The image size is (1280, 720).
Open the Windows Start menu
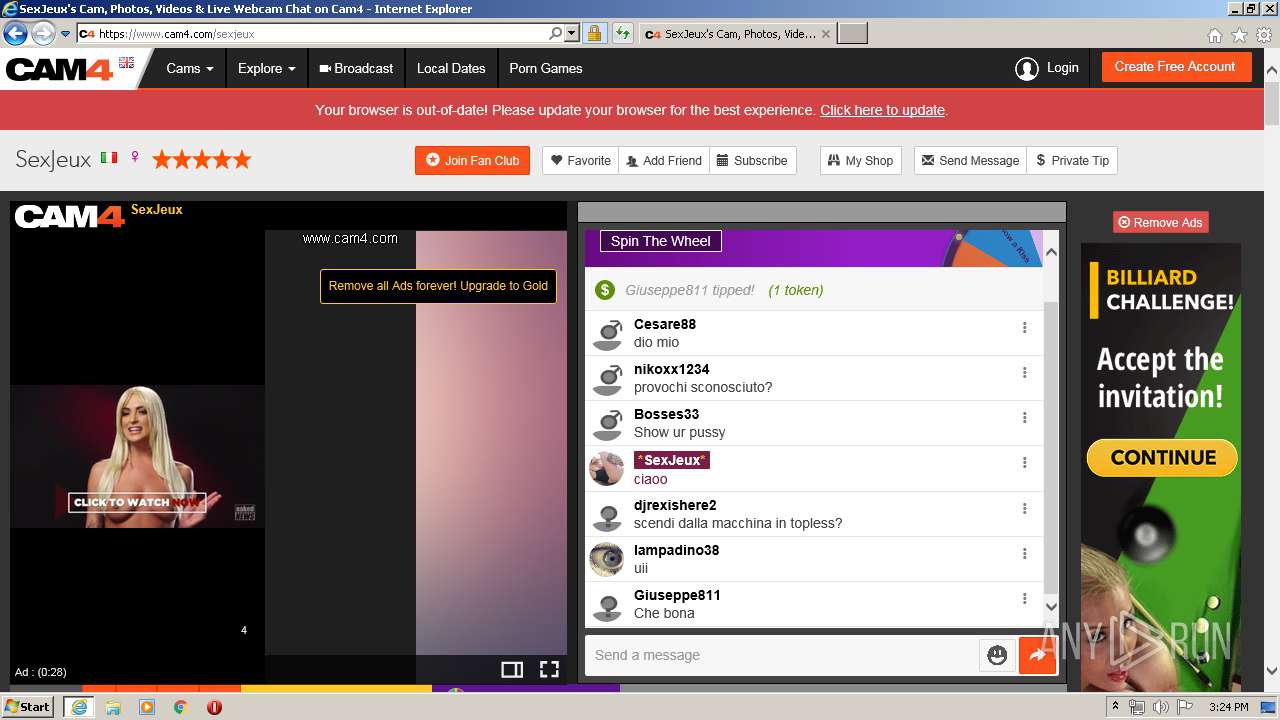click(x=27, y=706)
